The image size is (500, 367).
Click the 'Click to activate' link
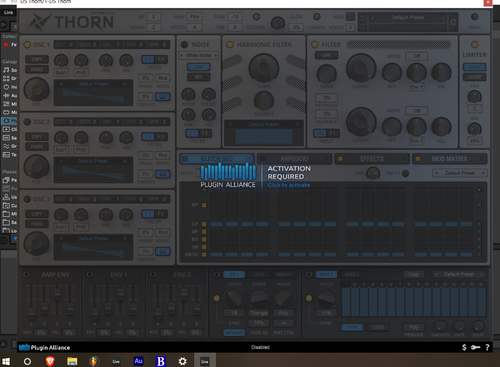(x=289, y=185)
